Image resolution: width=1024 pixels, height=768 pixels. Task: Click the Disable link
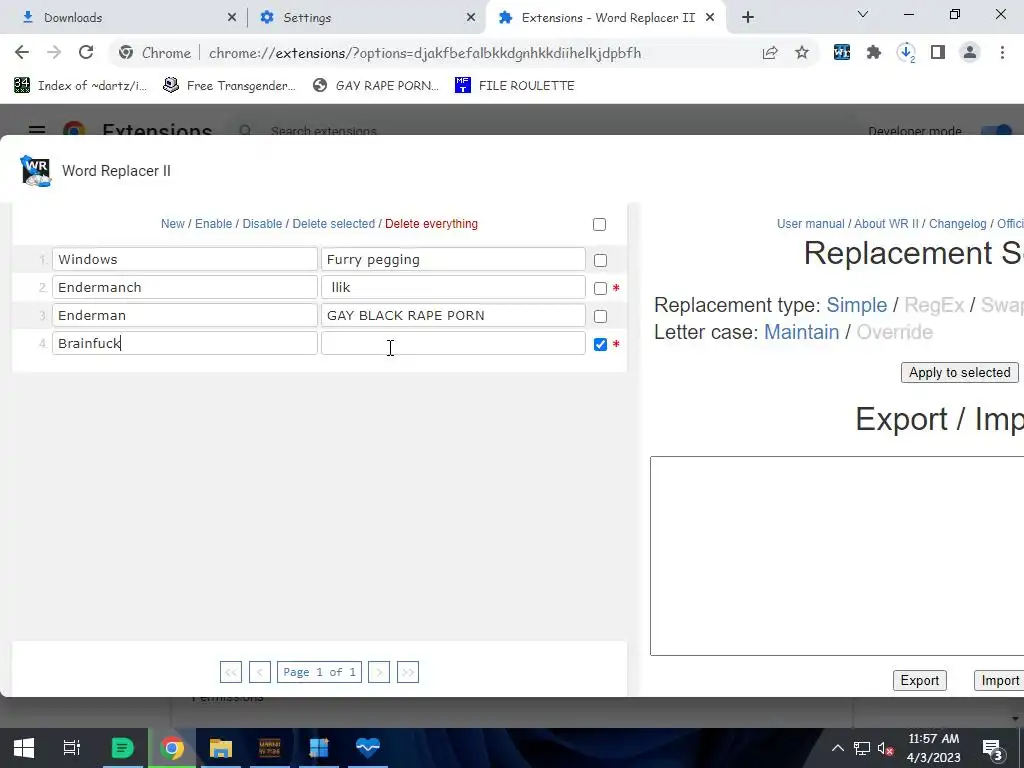[x=262, y=224]
